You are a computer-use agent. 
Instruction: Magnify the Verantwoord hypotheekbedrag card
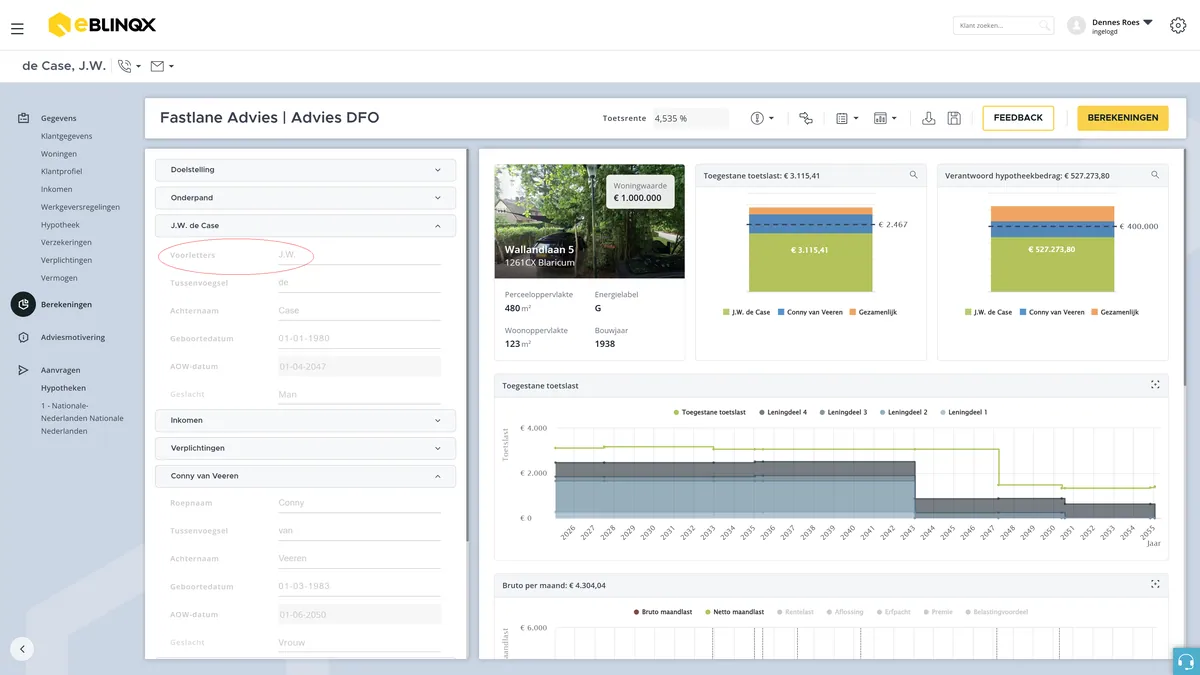pyautogui.click(x=1155, y=175)
